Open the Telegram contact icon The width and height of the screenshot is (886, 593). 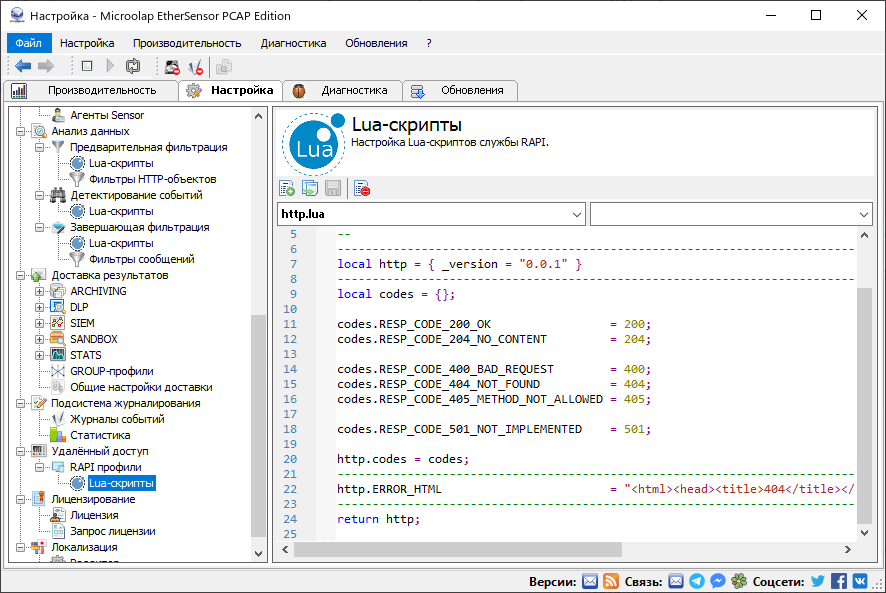(x=697, y=581)
